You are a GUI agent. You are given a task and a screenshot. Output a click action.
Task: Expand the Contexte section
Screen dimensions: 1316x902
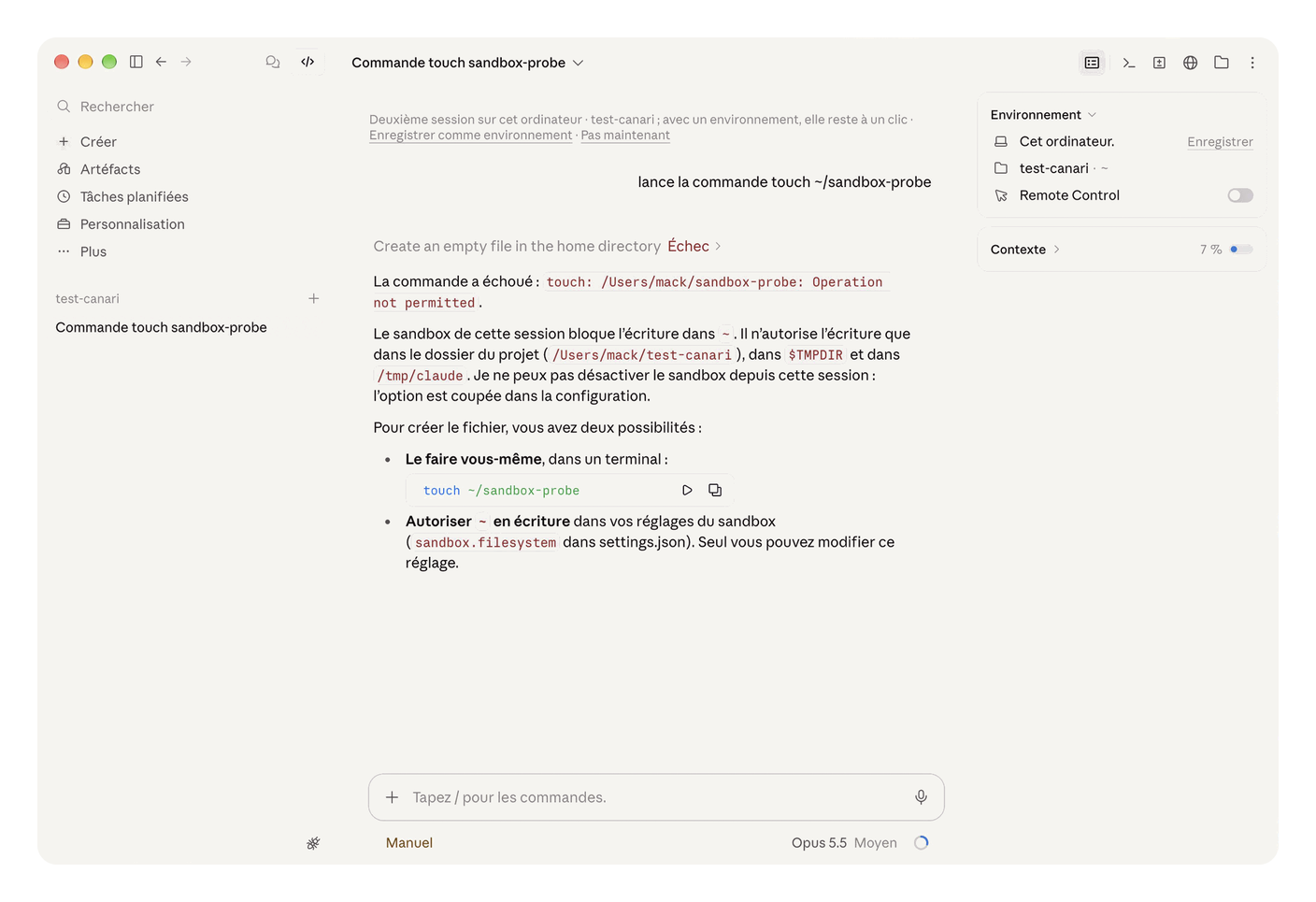pos(1025,250)
